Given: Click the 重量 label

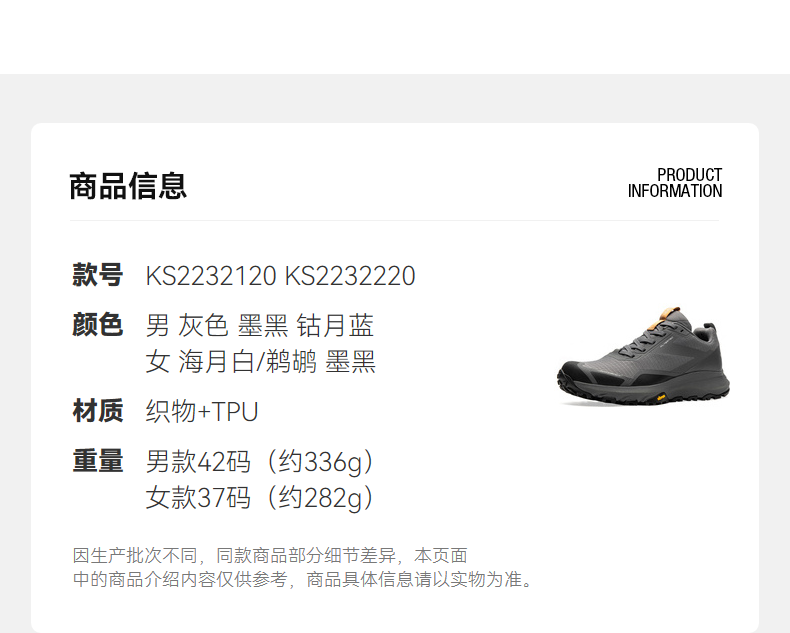Looking at the screenshot, I should [97, 460].
